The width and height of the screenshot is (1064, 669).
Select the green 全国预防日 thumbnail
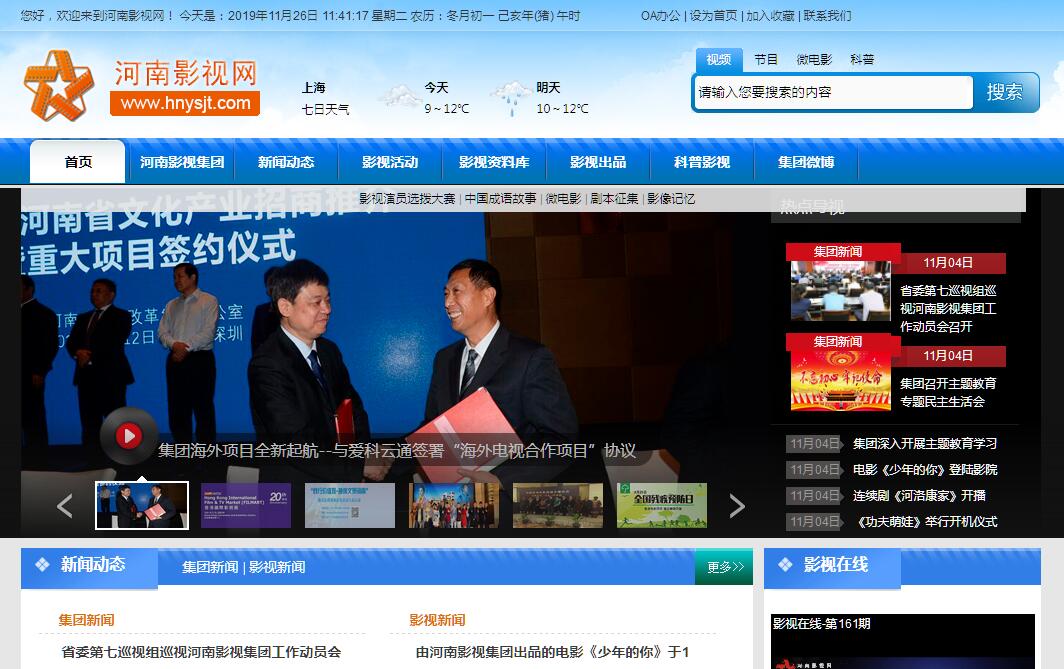point(661,506)
